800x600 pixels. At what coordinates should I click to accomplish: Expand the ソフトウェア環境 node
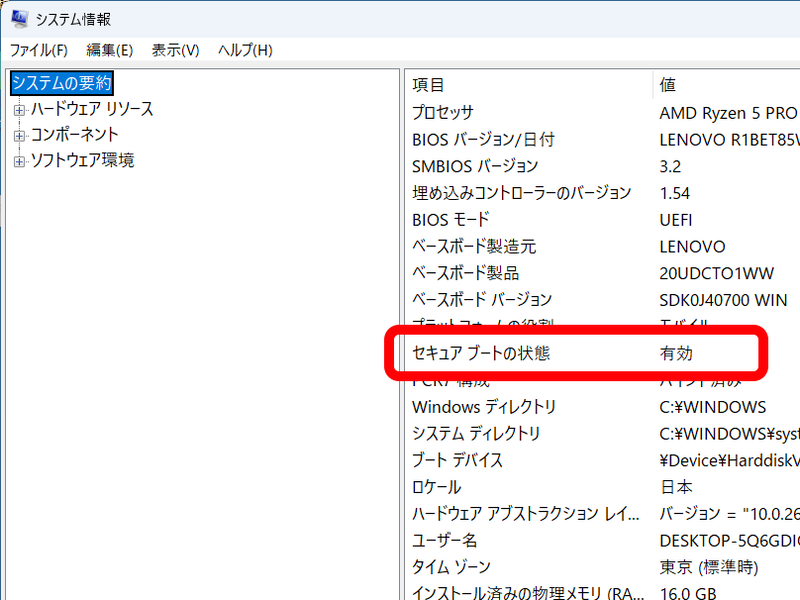click(19, 162)
